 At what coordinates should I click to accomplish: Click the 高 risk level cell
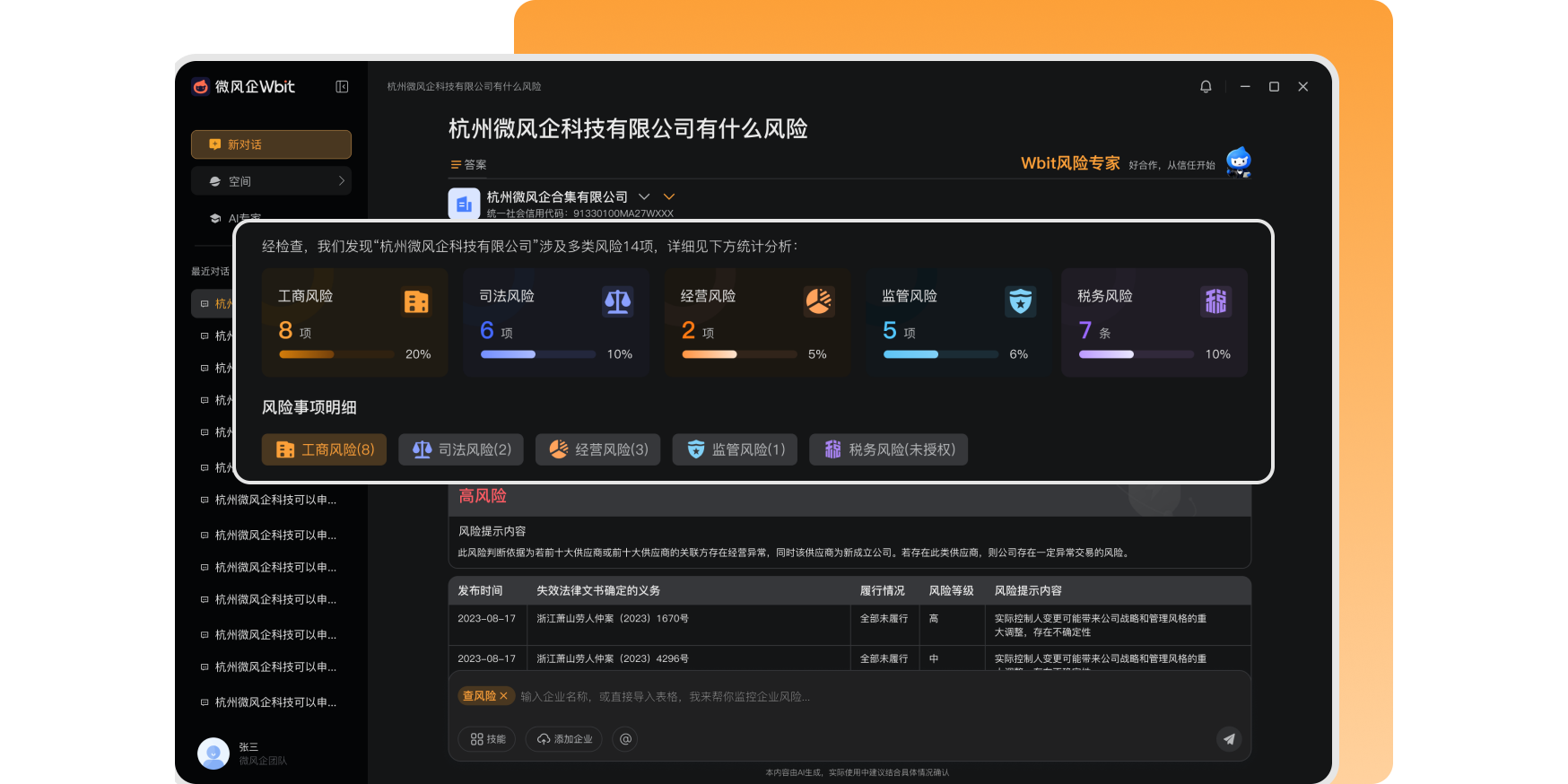934,618
